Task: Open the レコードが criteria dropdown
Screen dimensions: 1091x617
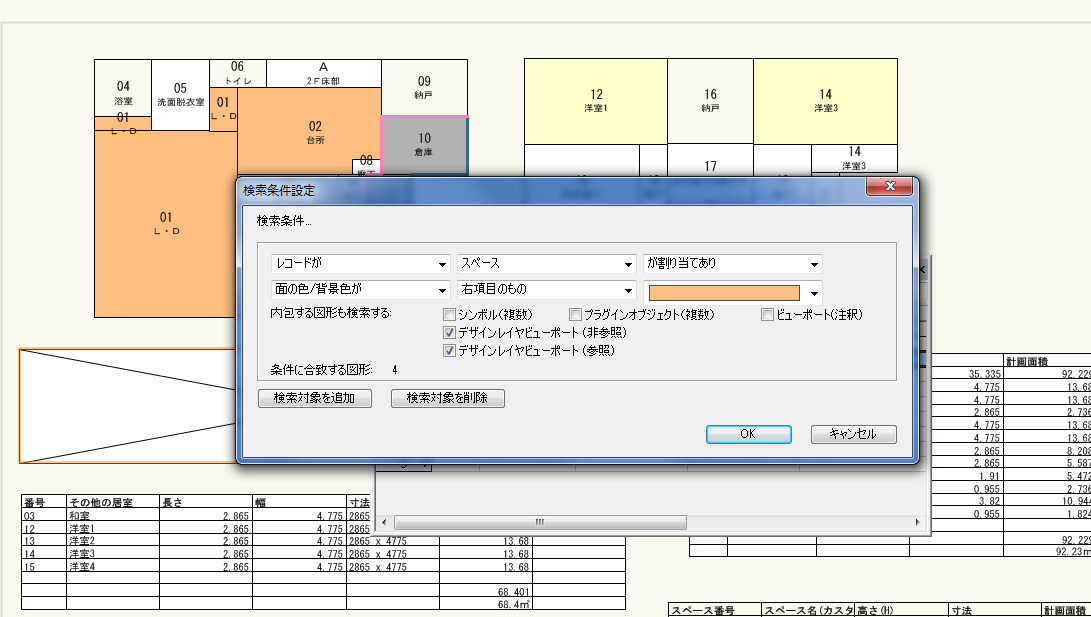Action: pyautogui.click(x=360, y=265)
